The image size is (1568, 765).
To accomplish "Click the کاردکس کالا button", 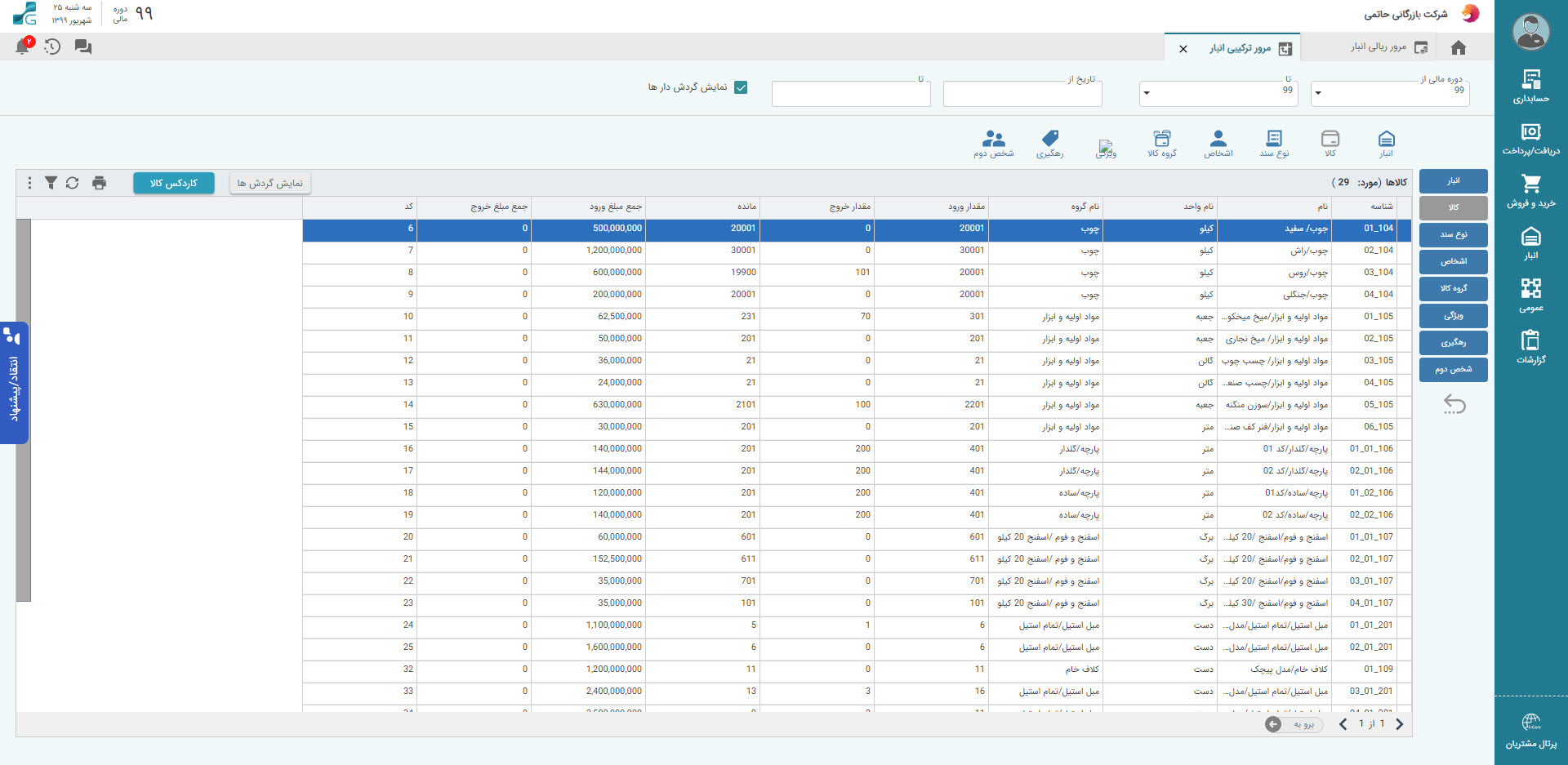I will [174, 183].
